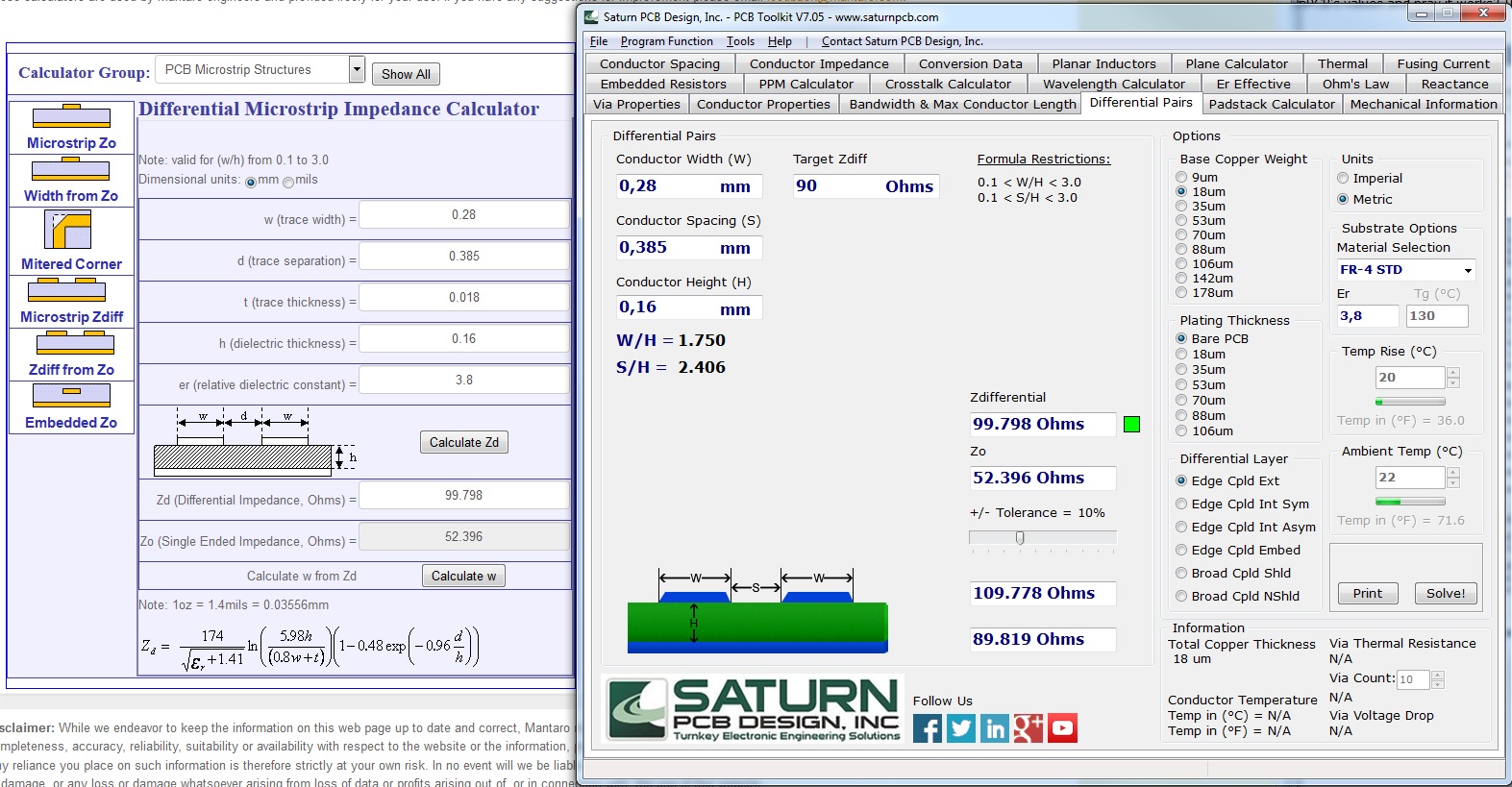Open Zdiff from Zo calculator icon

click(x=74, y=343)
